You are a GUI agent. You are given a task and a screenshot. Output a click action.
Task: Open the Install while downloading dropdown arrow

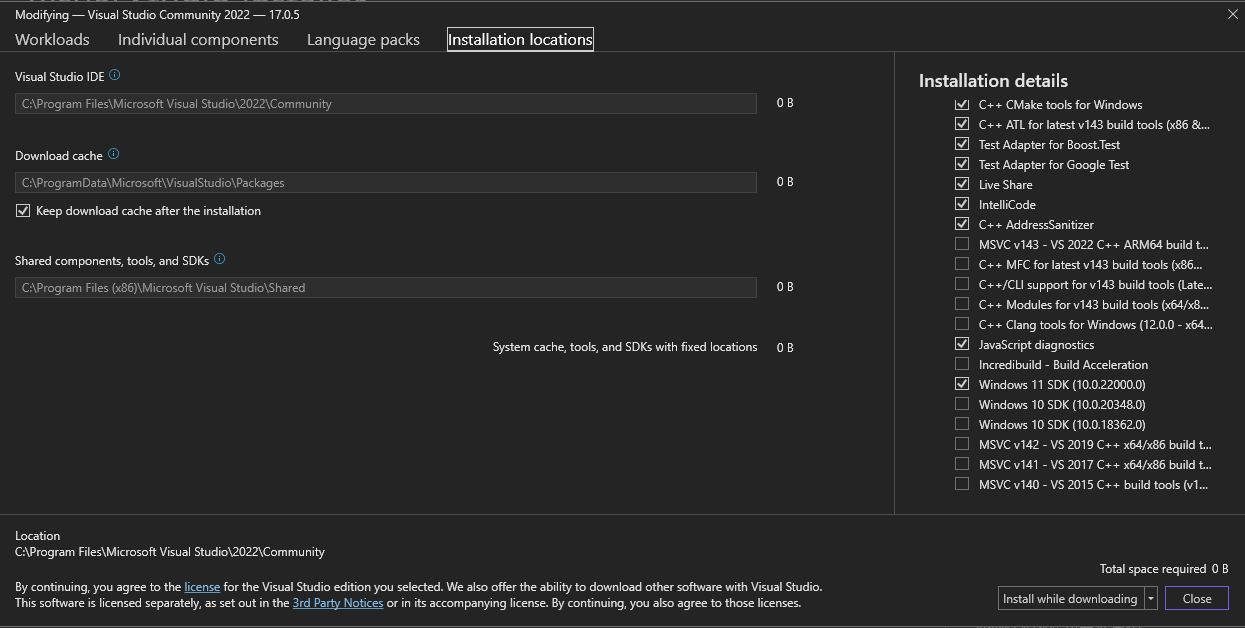click(x=1149, y=597)
